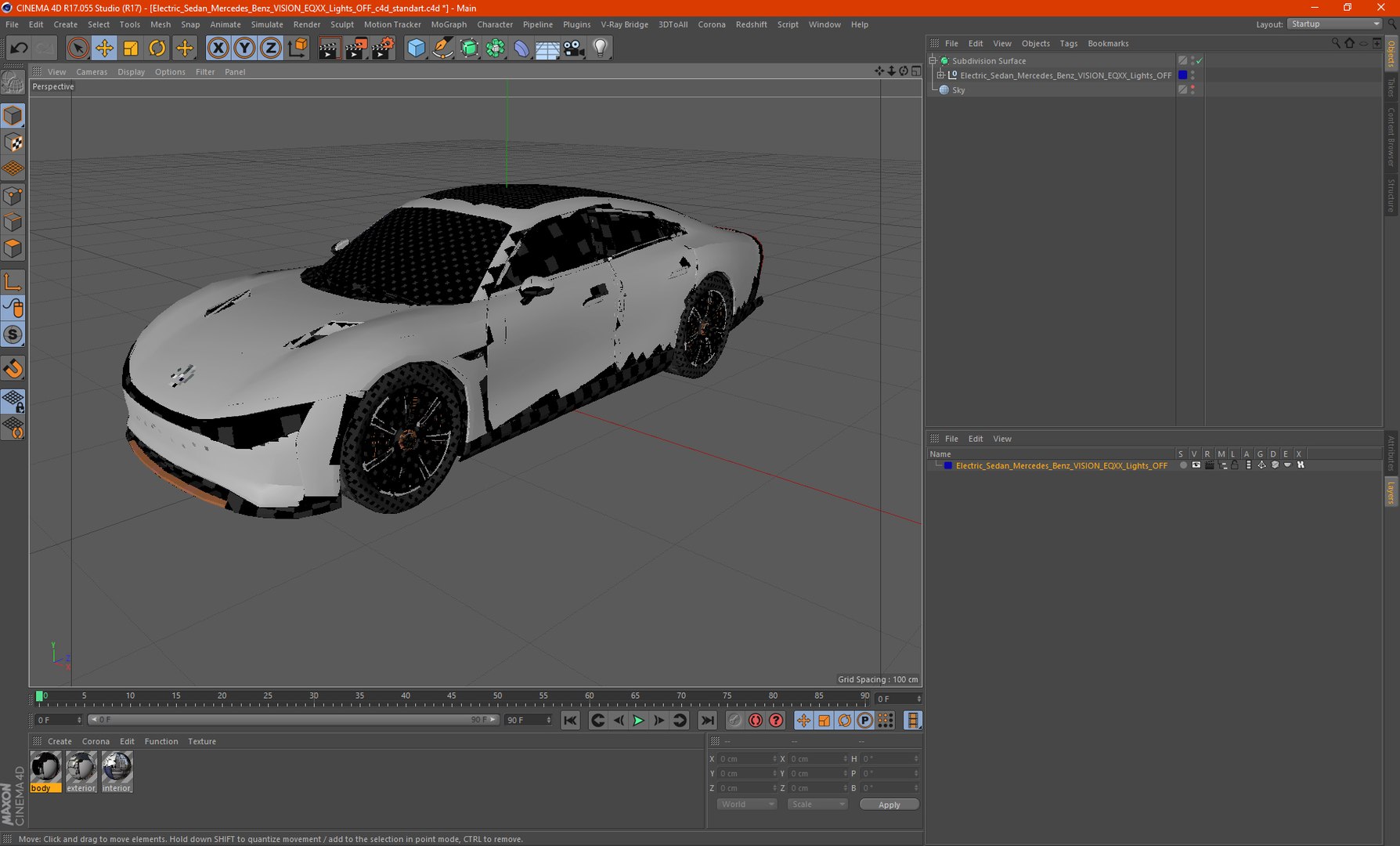This screenshot has width=1400, height=846.
Task: Click the home icon in Object Manager
Action: click(1349, 43)
